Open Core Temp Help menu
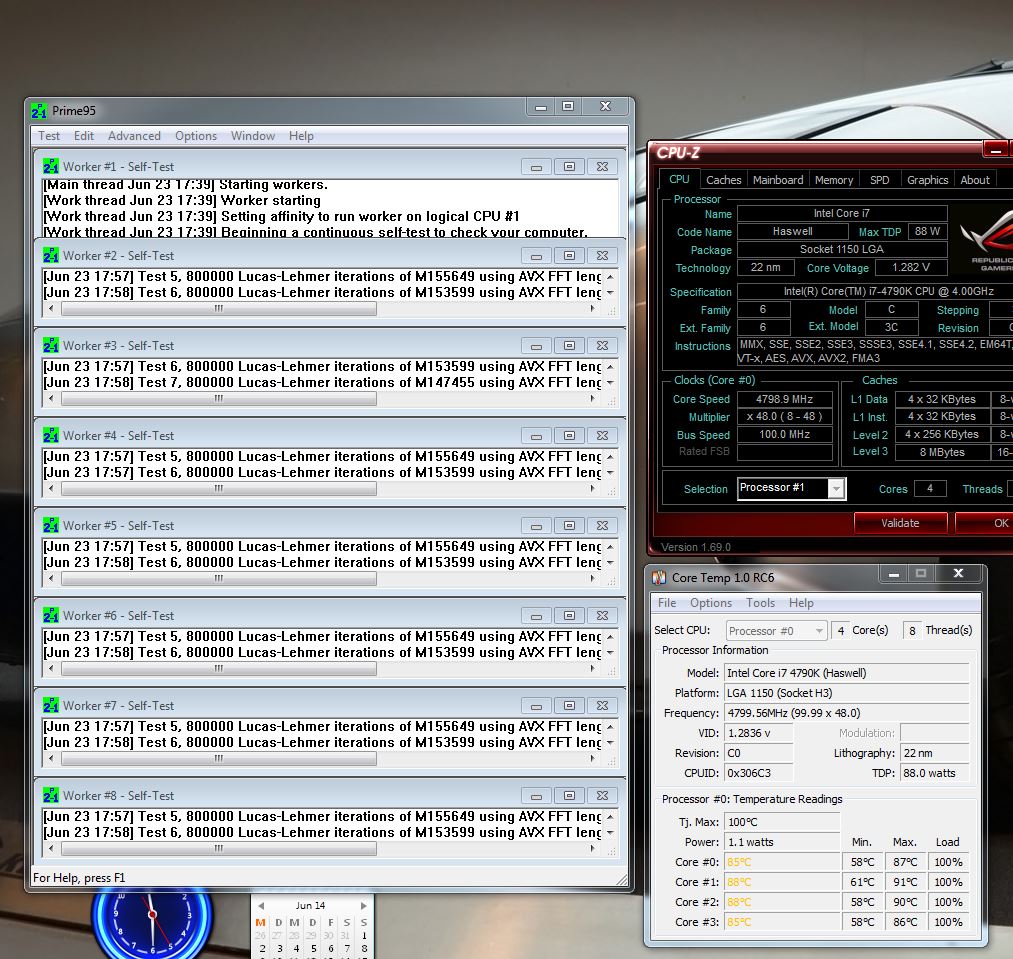The width and height of the screenshot is (1013, 959). [801, 603]
